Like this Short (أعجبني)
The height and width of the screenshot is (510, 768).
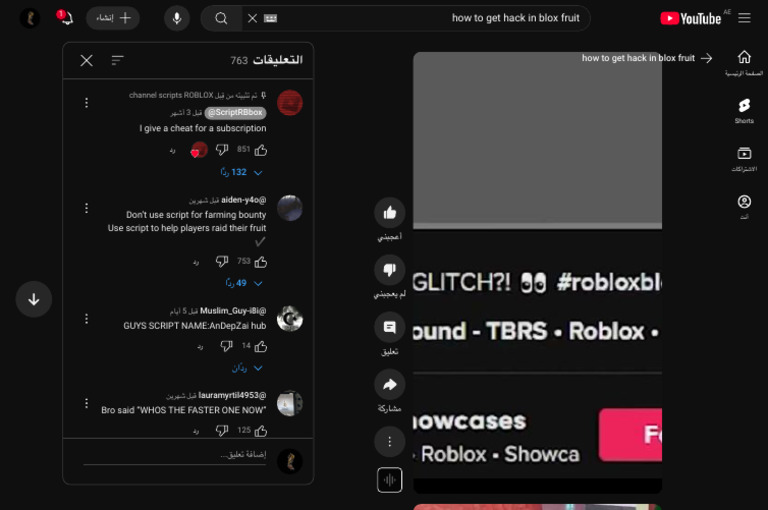pyautogui.click(x=389, y=213)
